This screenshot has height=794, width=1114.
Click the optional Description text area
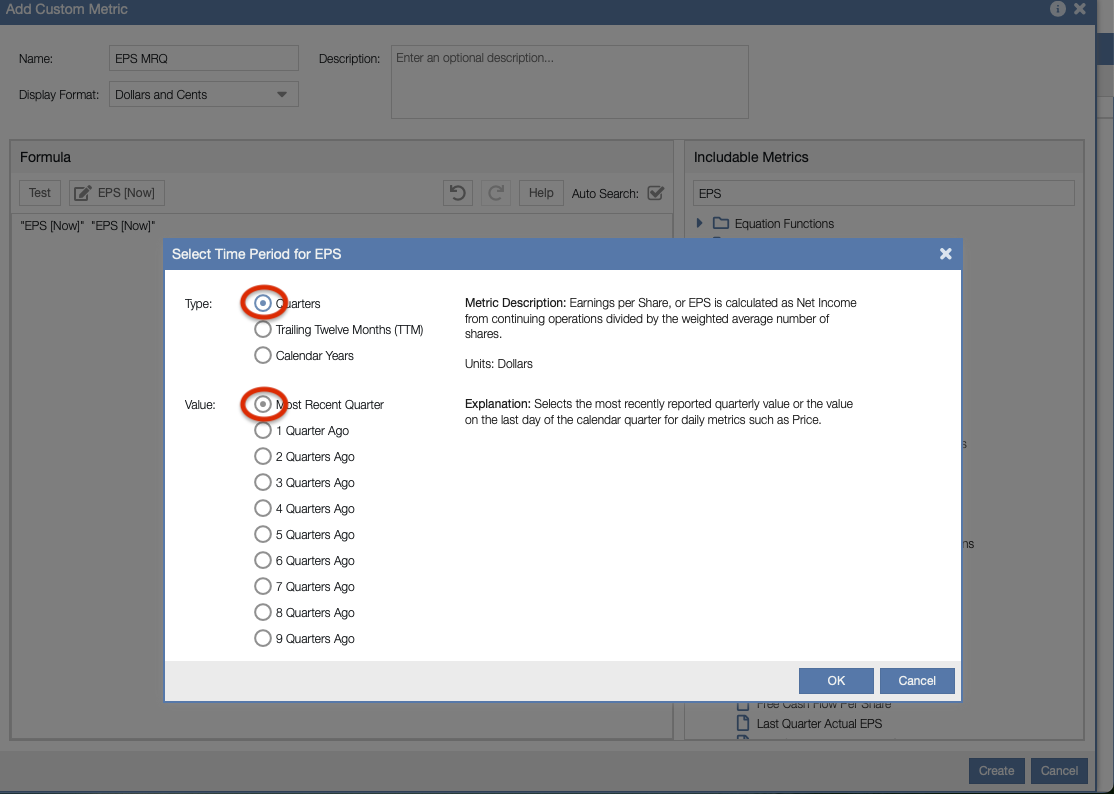[570, 82]
